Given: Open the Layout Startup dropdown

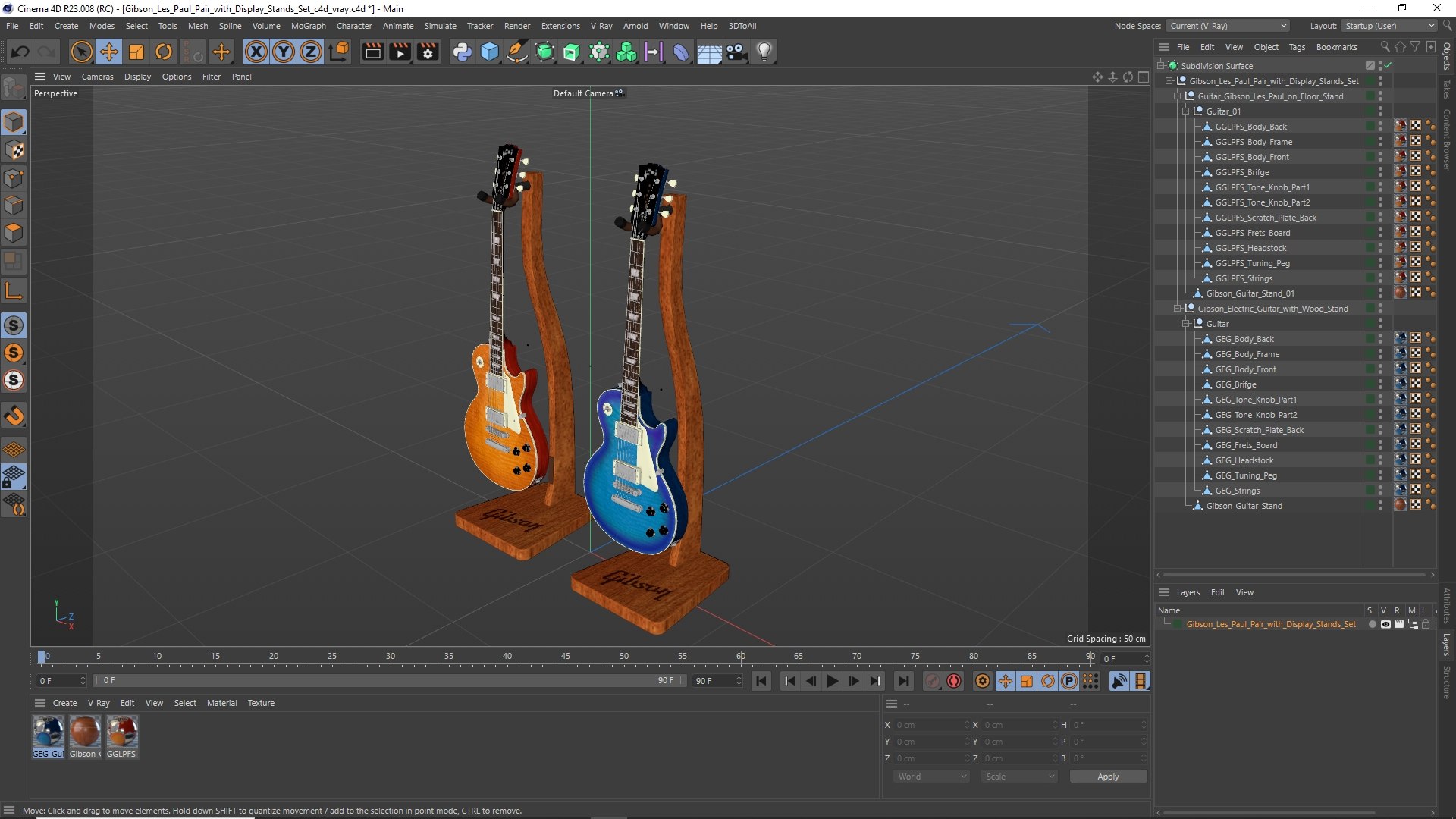Looking at the screenshot, I should (x=1389, y=26).
